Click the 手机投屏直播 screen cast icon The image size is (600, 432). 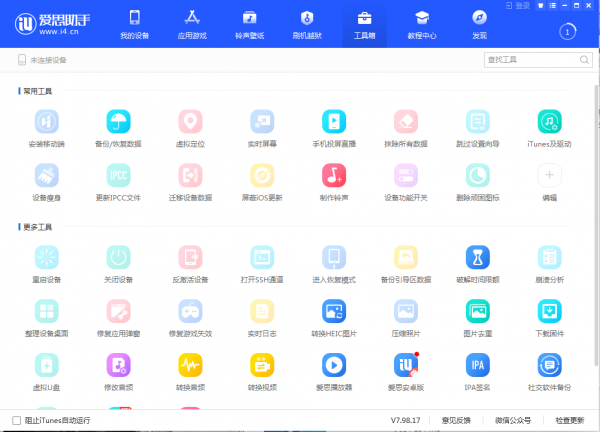(334, 122)
